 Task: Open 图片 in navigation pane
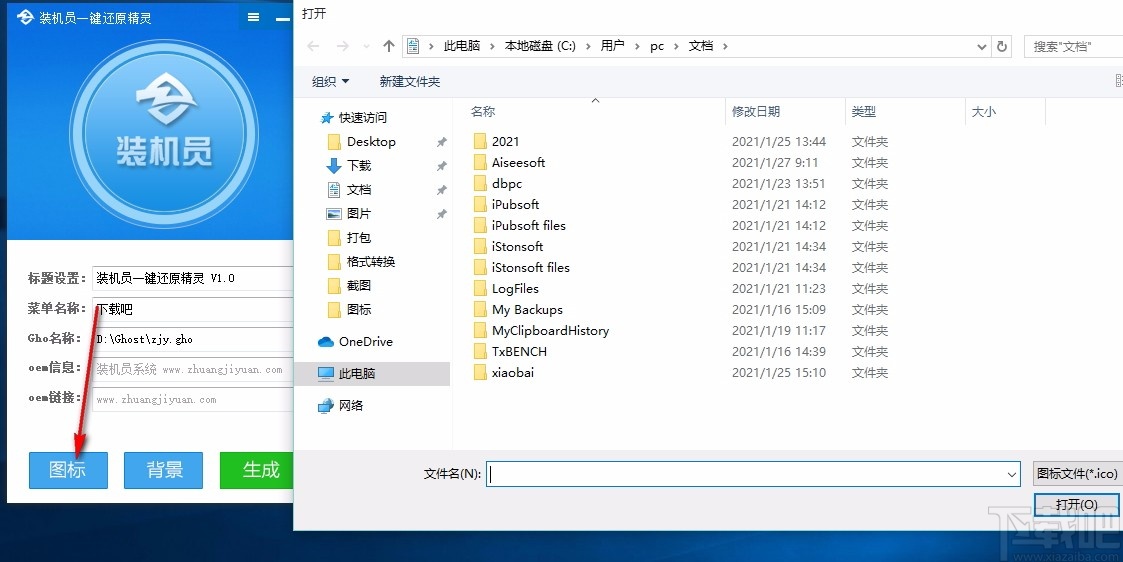click(x=359, y=213)
